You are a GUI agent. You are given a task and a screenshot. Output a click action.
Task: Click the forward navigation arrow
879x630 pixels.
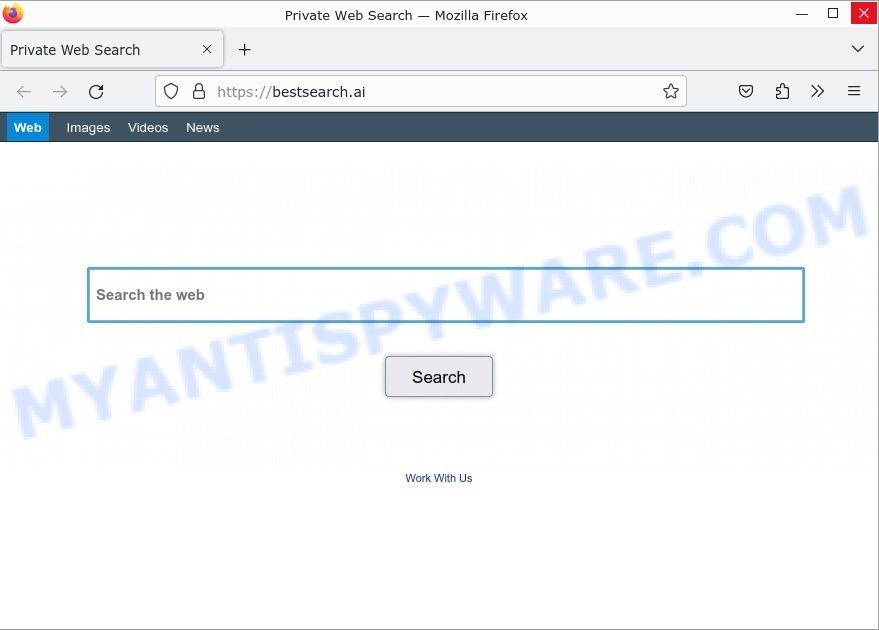pyautogui.click(x=59, y=91)
